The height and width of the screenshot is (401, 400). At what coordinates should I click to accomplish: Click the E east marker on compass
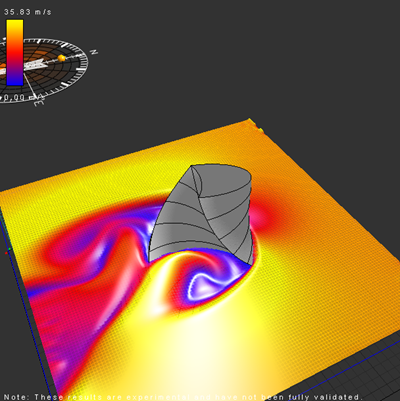[x=39, y=101]
